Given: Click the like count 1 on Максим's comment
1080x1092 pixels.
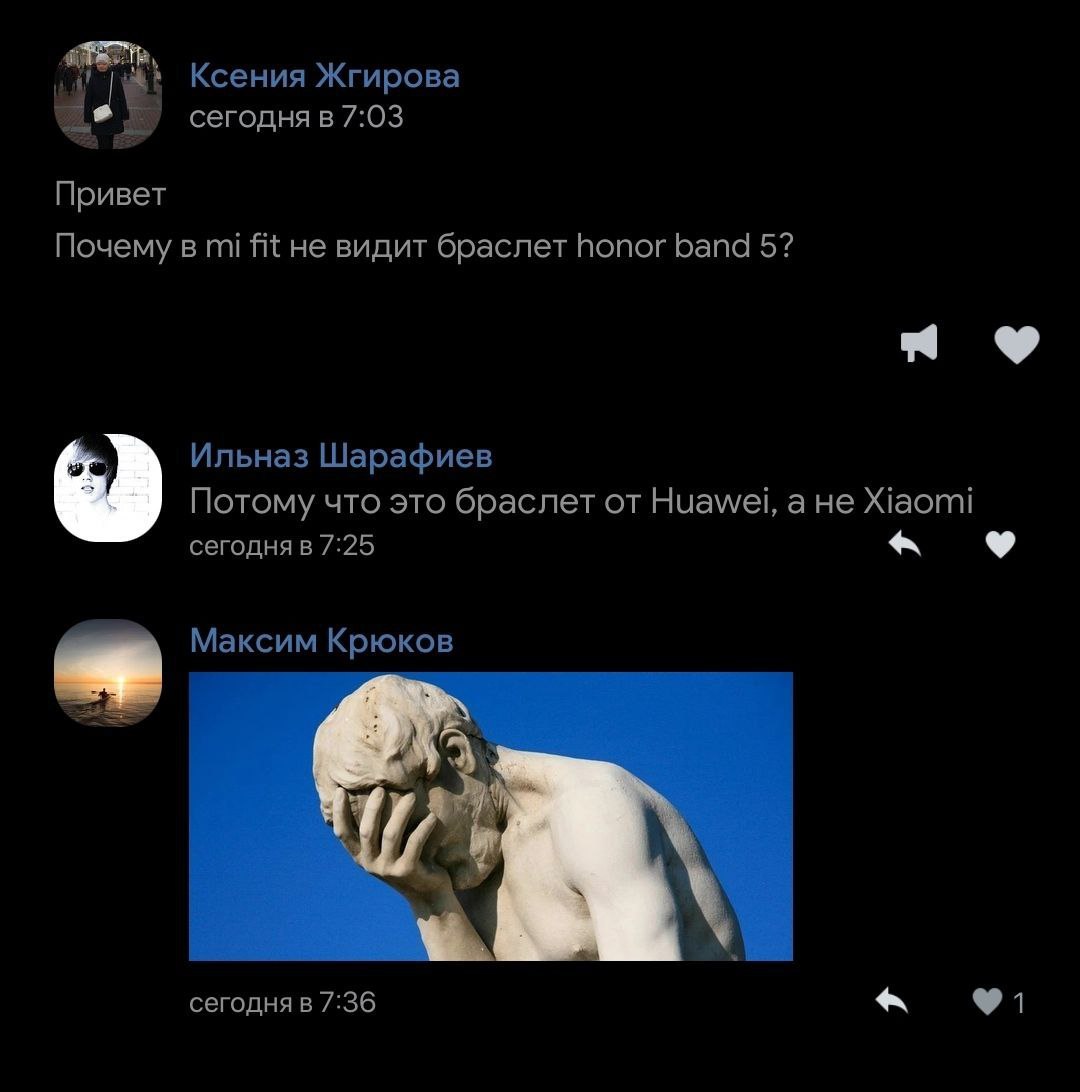Looking at the screenshot, I should point(1019,1003).
